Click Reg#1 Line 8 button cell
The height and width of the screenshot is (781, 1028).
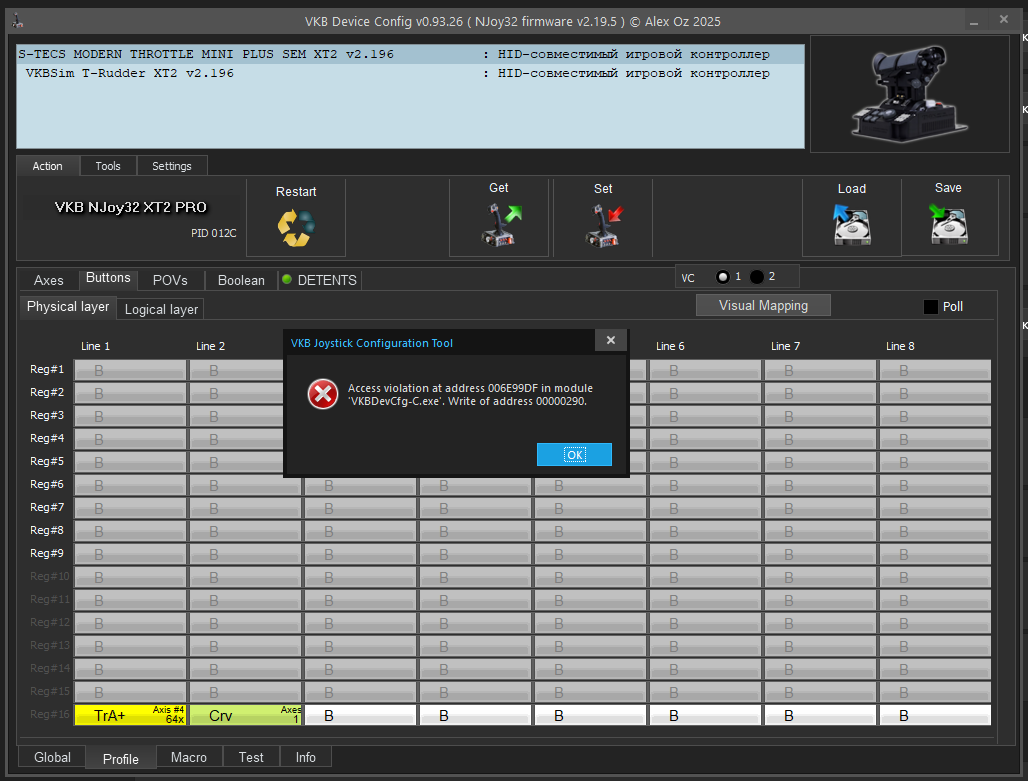tap(936, 370)
